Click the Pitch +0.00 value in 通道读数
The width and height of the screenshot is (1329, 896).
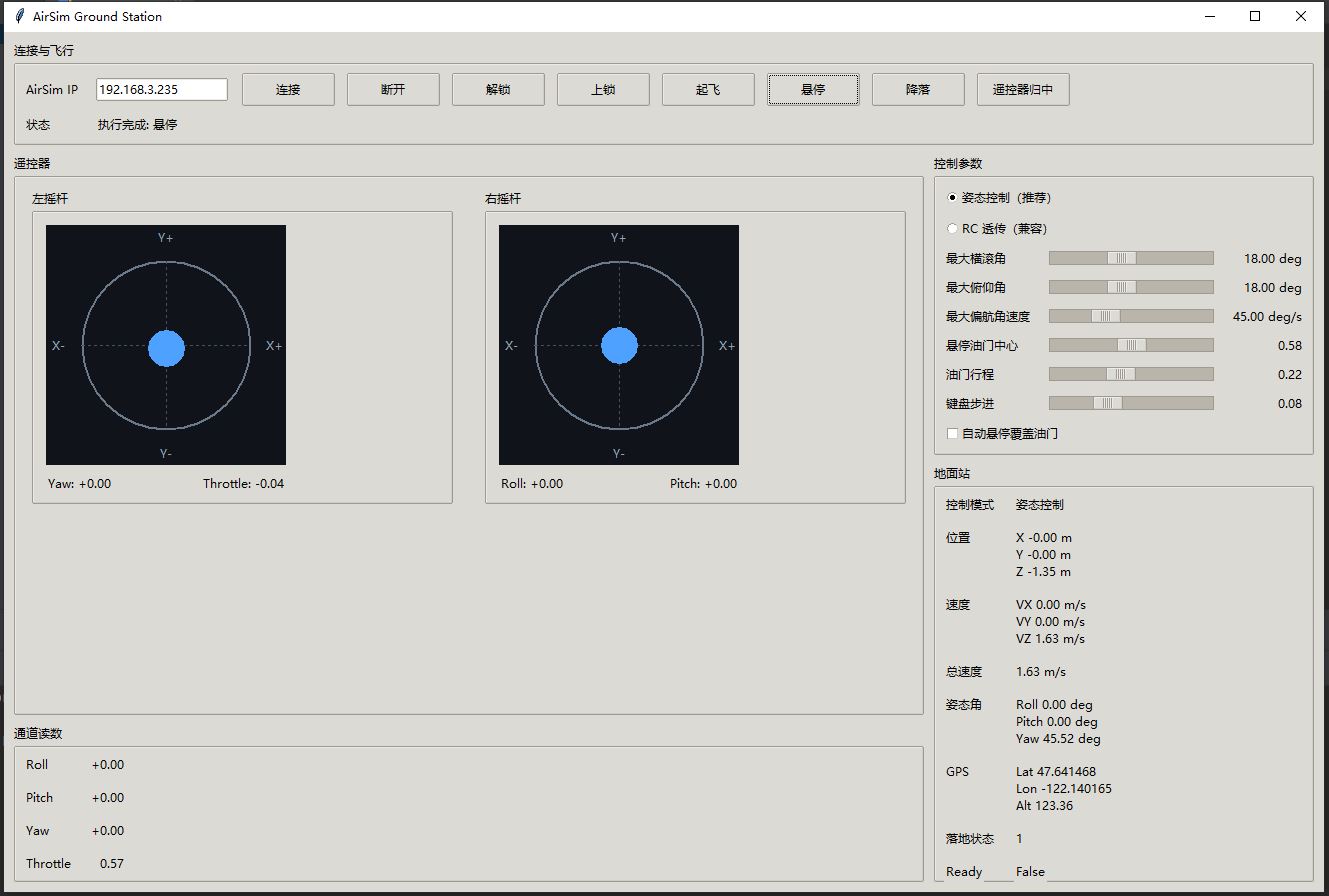pyautogui.click(x=108, y=798)
